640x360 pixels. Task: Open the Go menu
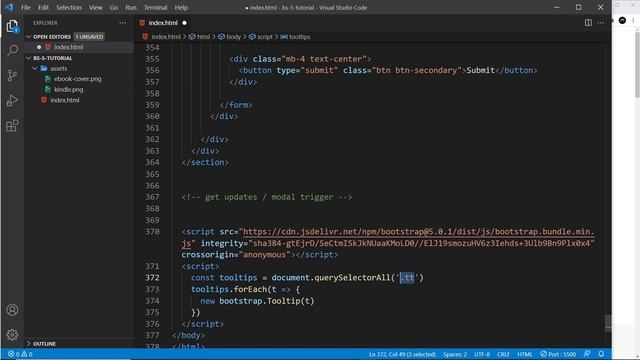(x=114, y=7)
